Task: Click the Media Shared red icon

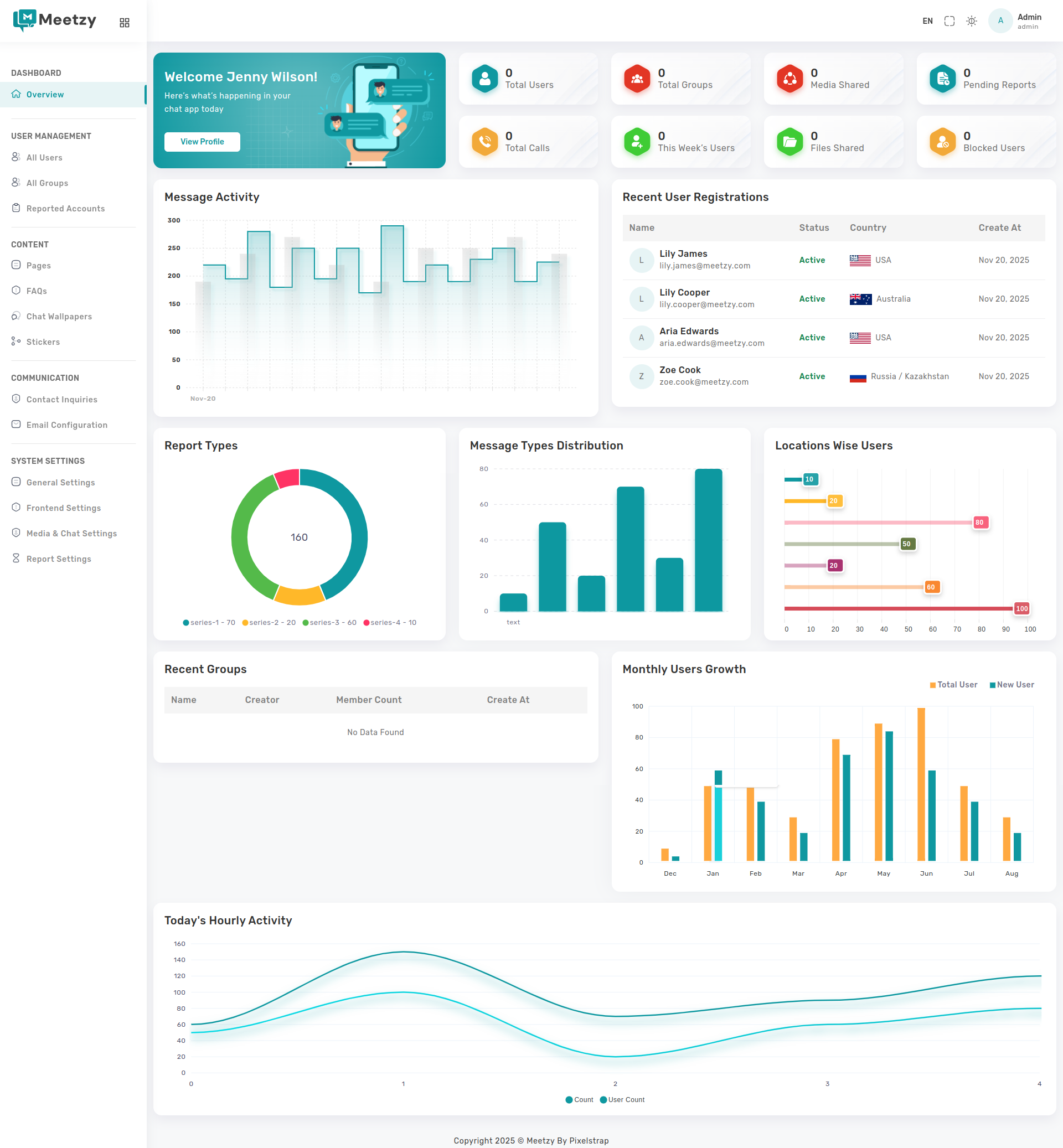Action: 789,79
